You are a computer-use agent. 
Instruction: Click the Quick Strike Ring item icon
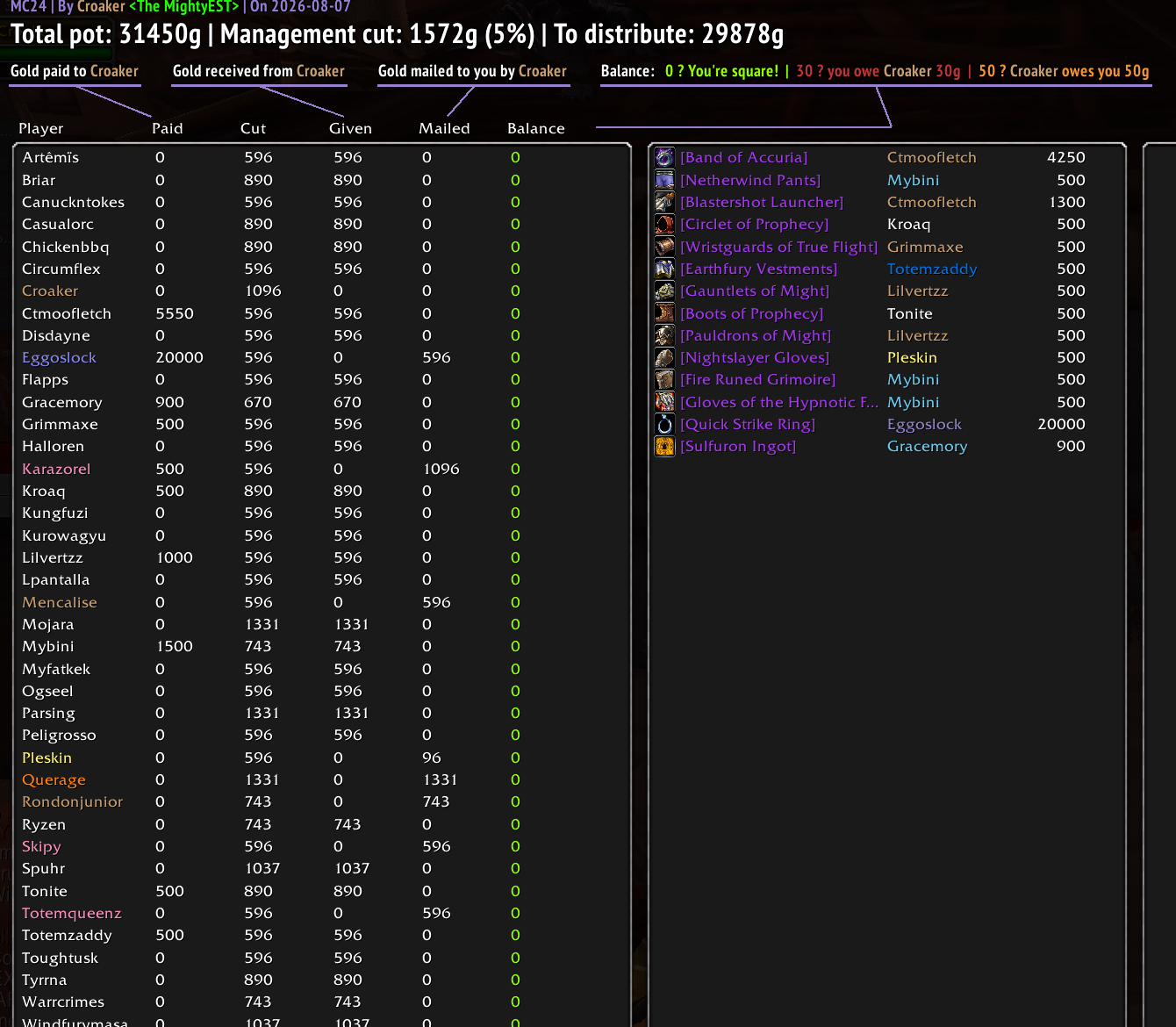coord(665,424)
